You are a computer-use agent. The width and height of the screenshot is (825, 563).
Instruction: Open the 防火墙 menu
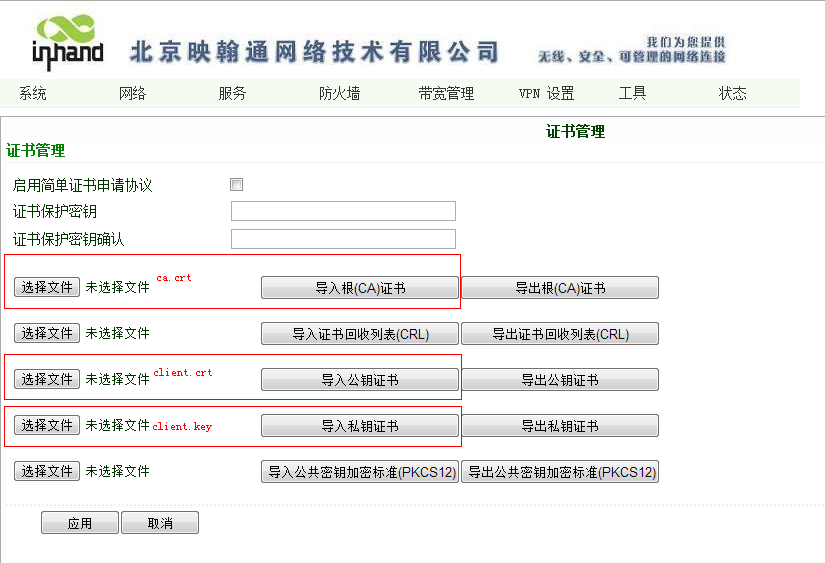340,94
